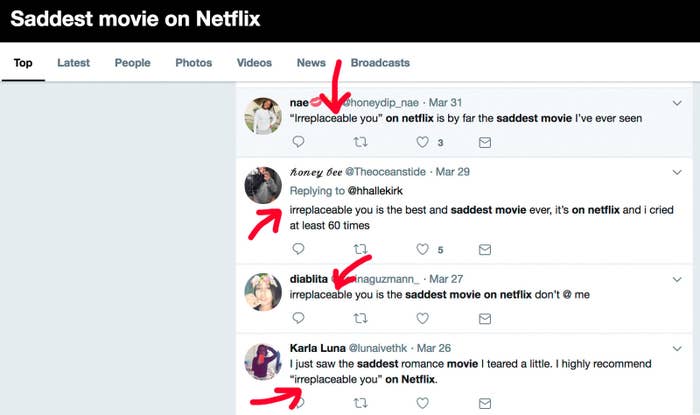Expand options chevron on nae's tweet
700x415 pixels.
pyautogui.click(x=677, y=103)
